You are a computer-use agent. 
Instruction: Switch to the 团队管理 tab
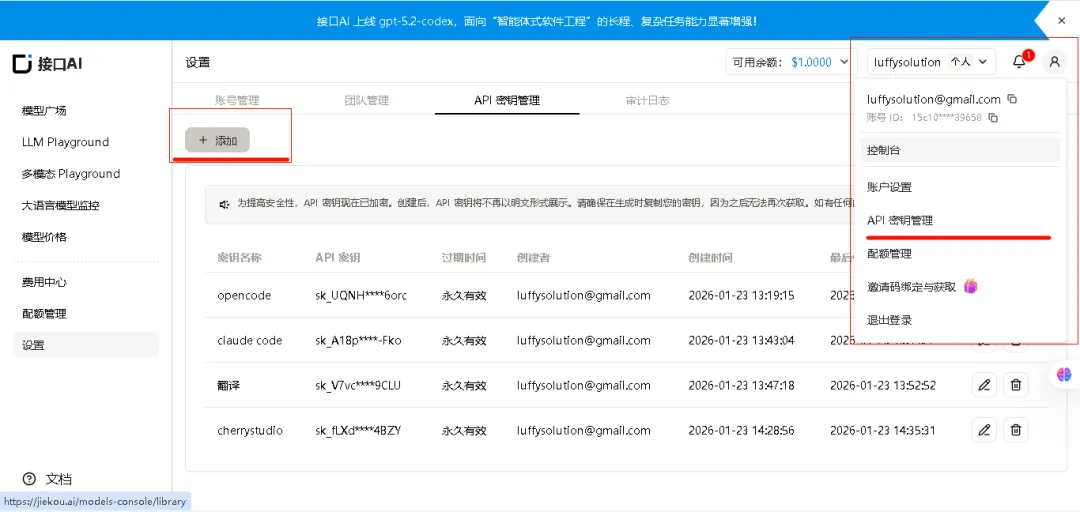click(x=366, y=100)
